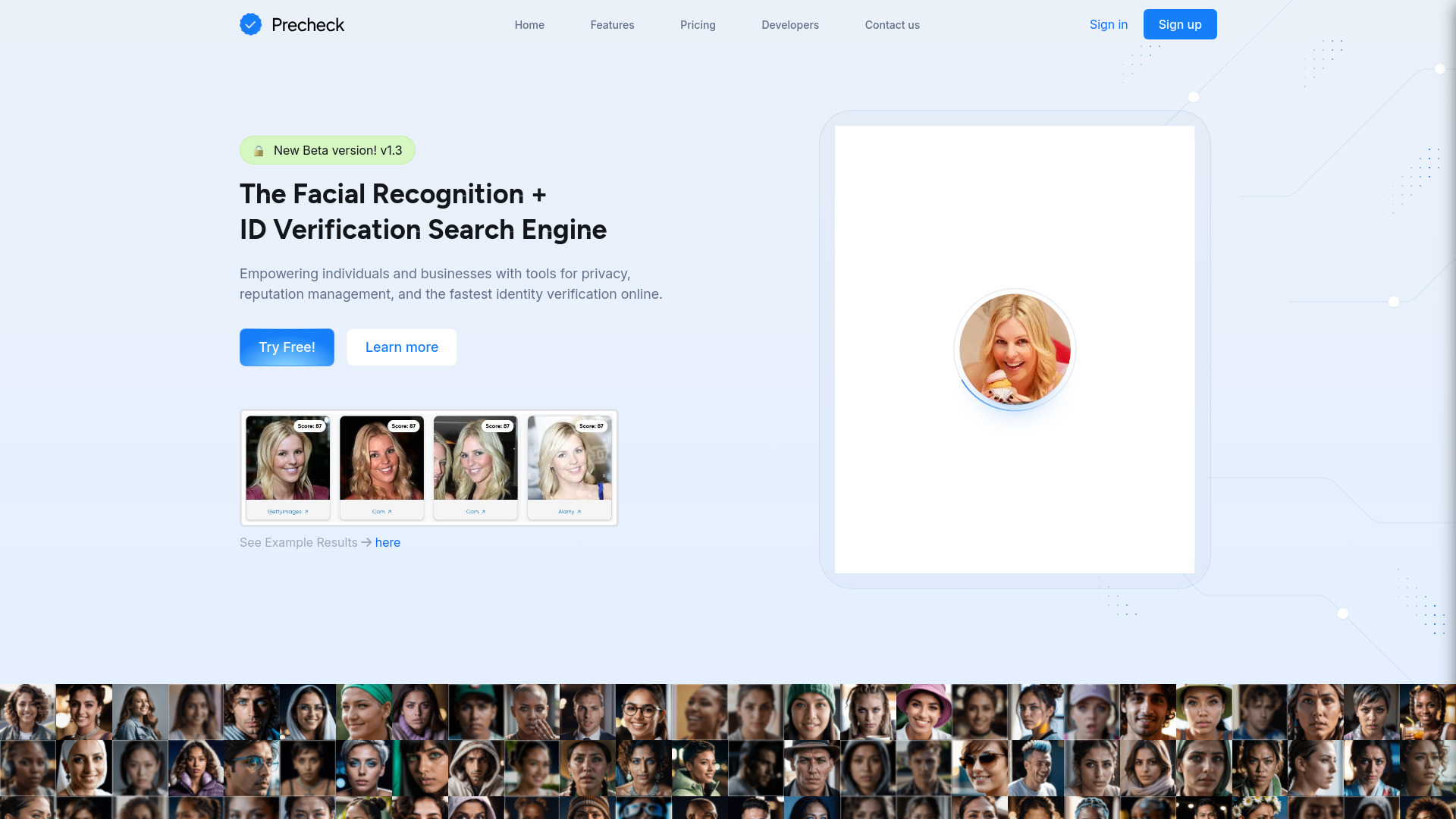Click the Sign in button
The image size is (1456, 819).
(1108, 24)
